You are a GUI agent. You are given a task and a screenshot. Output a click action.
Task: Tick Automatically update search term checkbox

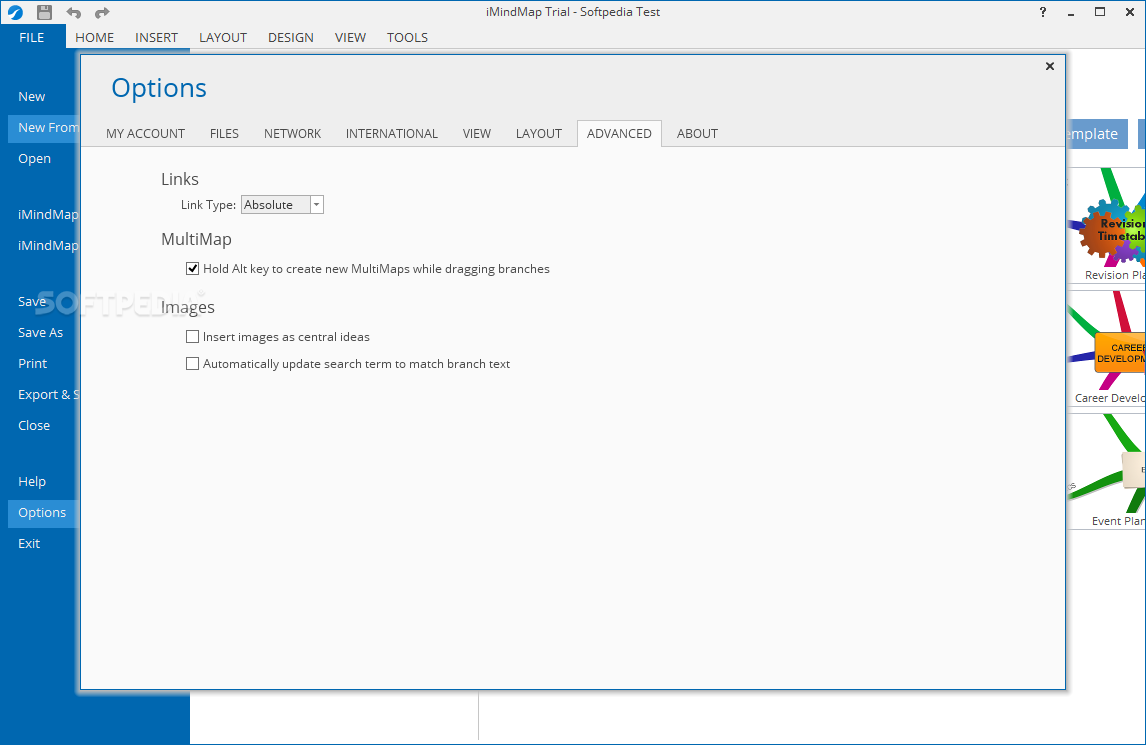(192, 364)
